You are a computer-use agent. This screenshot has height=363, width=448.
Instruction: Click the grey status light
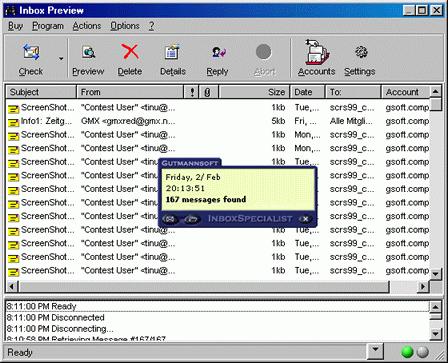tap(423, 352)
